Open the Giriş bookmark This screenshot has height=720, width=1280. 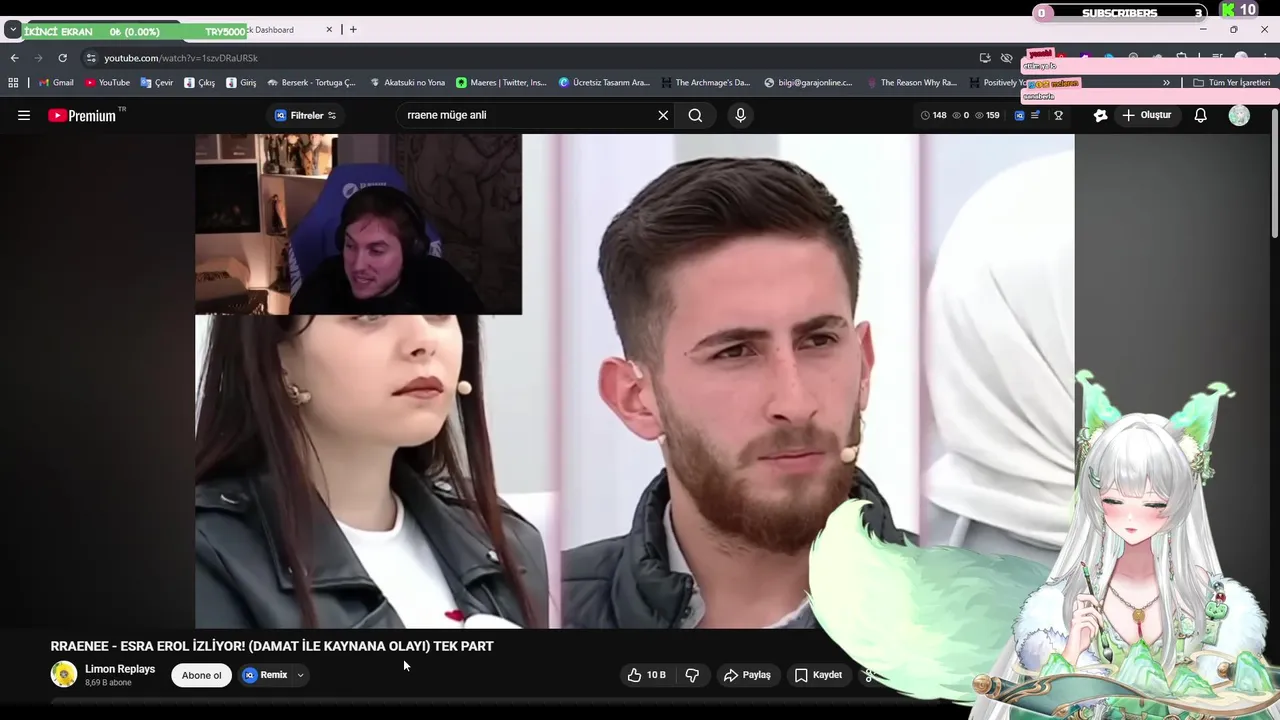point(241,83)
